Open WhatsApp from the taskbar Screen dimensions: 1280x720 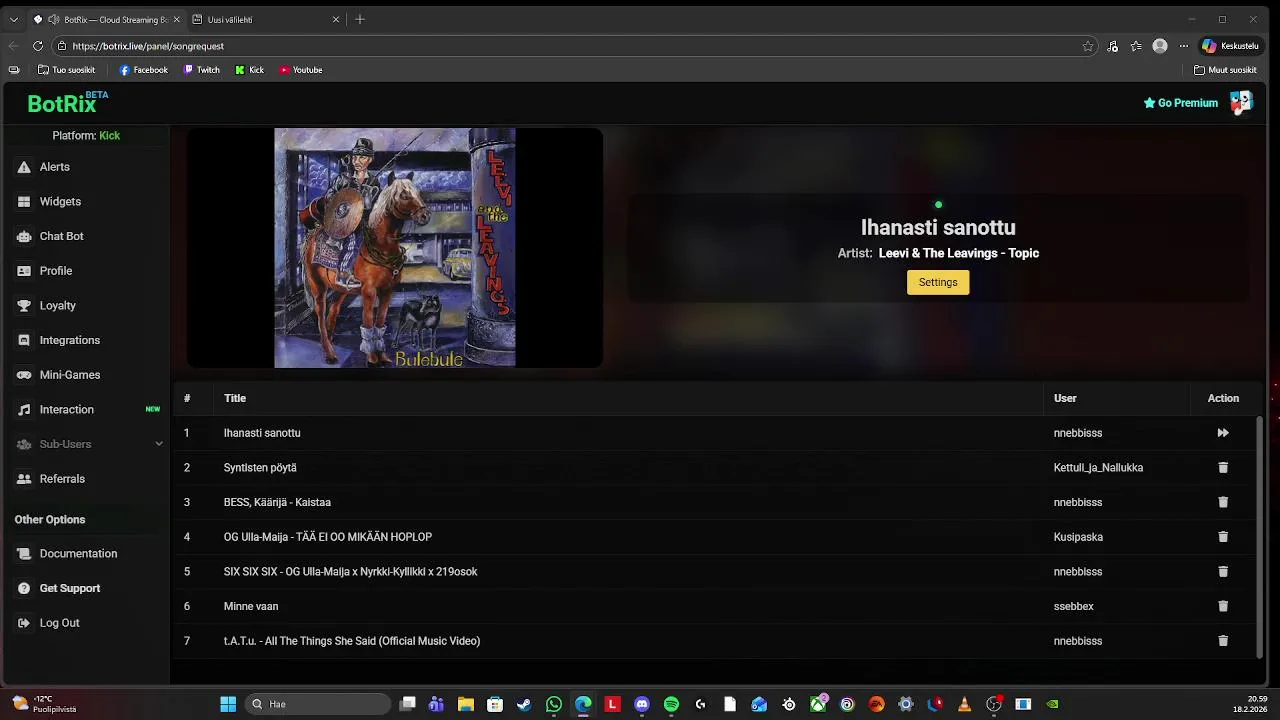click(x=554, y=704)
